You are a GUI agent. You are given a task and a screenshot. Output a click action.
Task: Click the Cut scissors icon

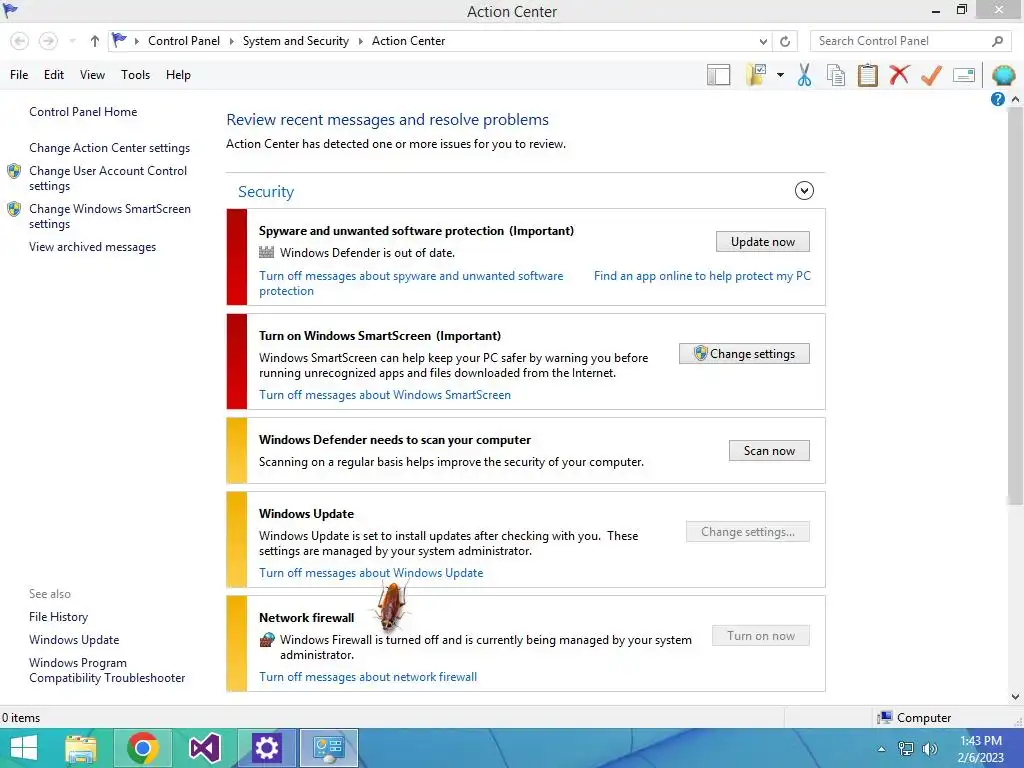805,75
